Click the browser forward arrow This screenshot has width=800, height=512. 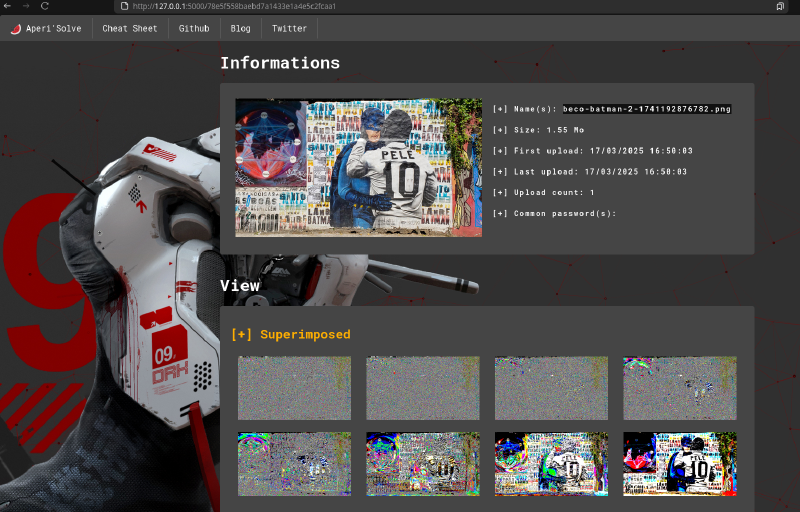(x=26, y=6)
